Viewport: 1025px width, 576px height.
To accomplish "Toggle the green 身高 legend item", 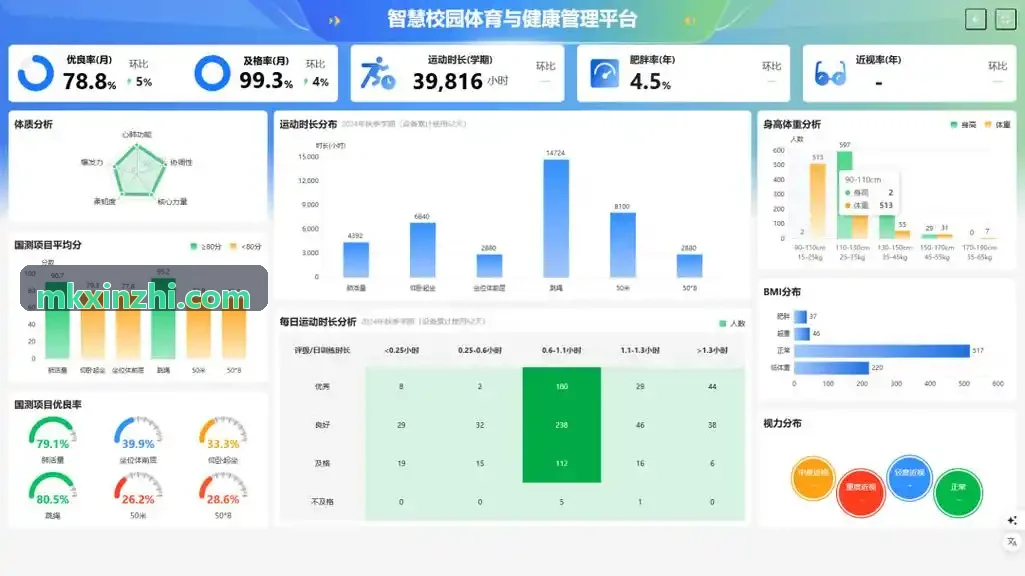I will point(963,124).
